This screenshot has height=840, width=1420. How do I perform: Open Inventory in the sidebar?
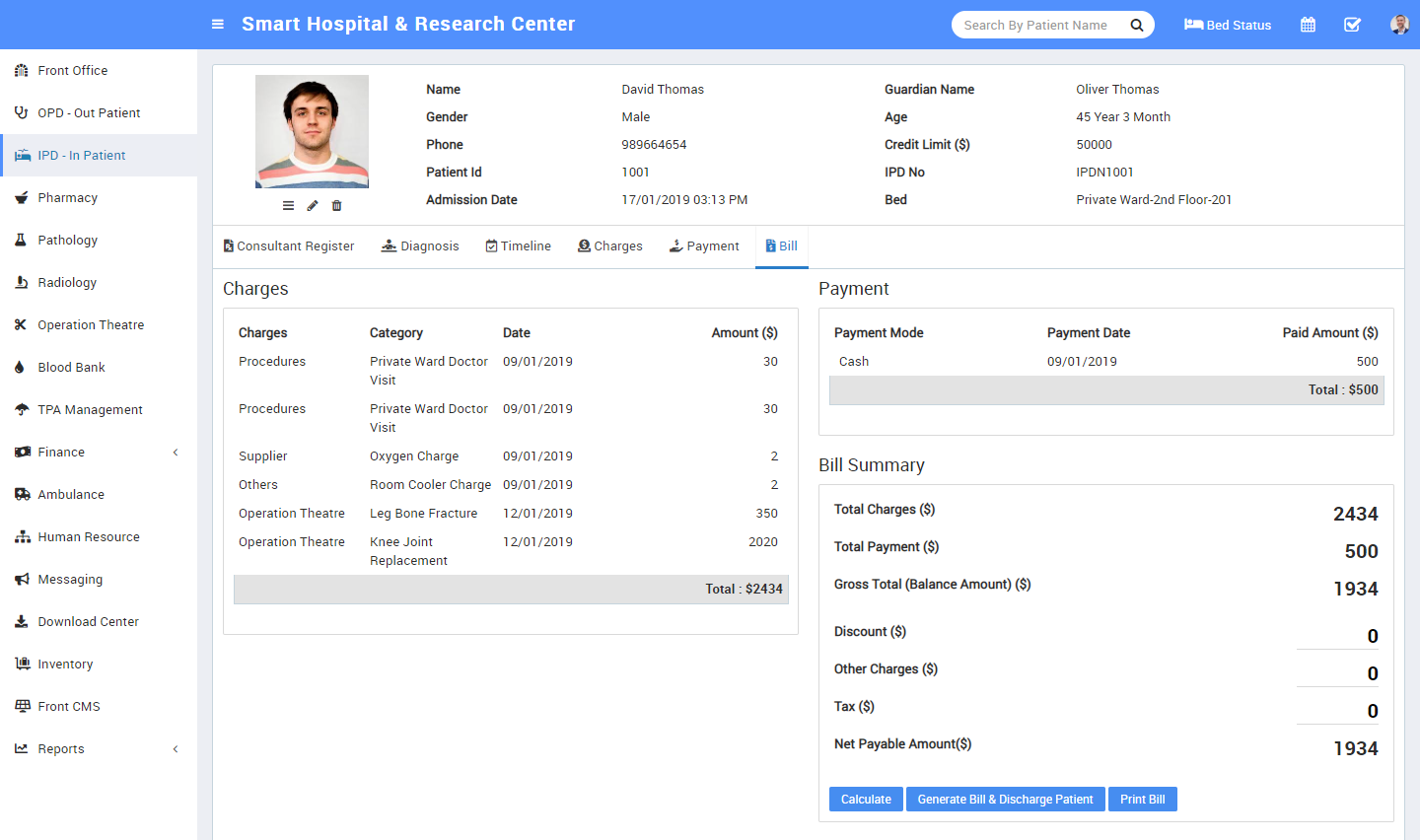point(99,665)
